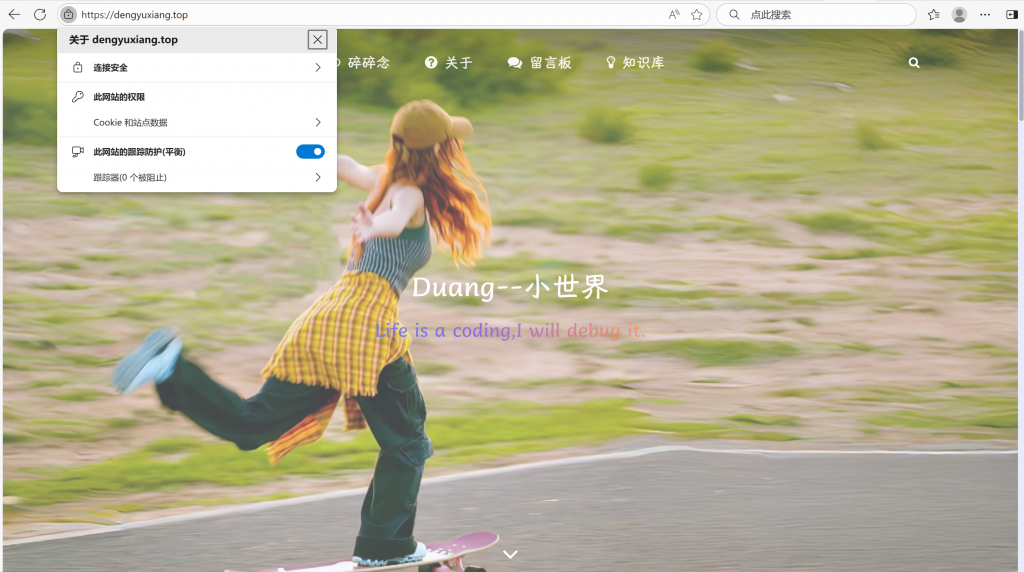Open the 留言板 nav menu item
The width and height of the screenshot is (1024, 572).
point(540,63)
